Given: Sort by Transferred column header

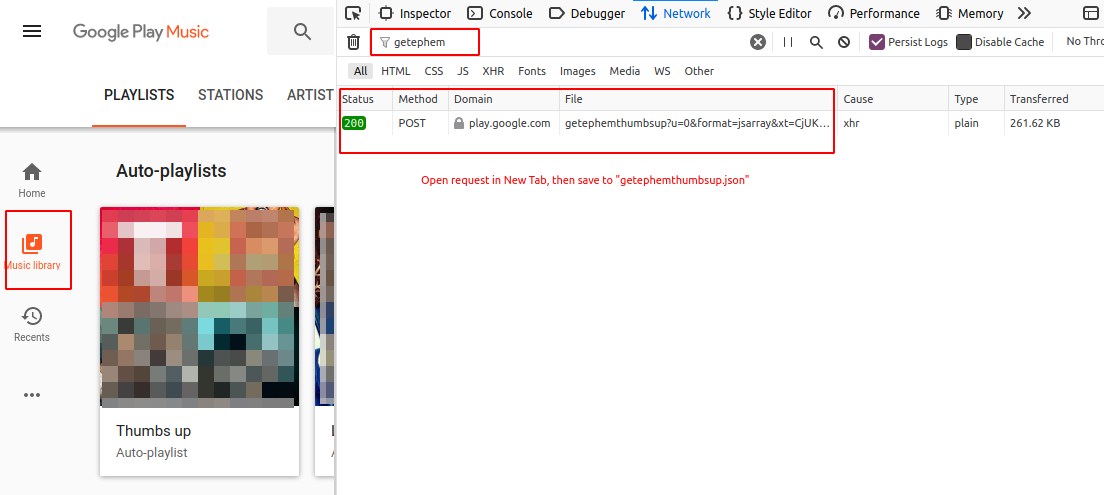Looking at the screenshot, I should [x=1054, y=99].
